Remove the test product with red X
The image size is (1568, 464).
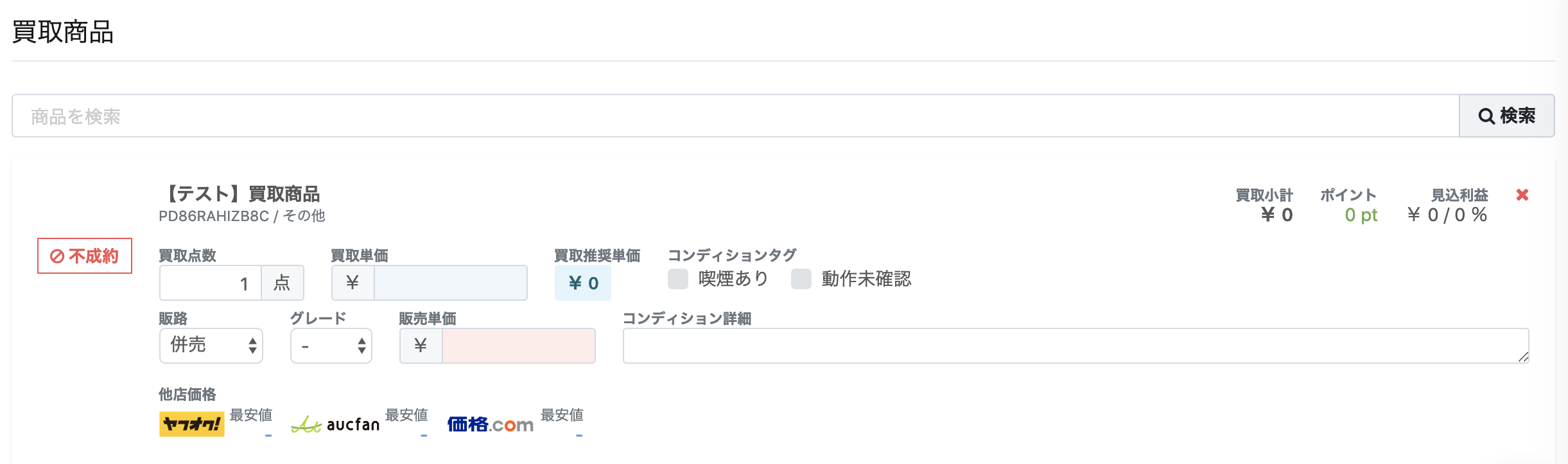(x=1522, y=195)
